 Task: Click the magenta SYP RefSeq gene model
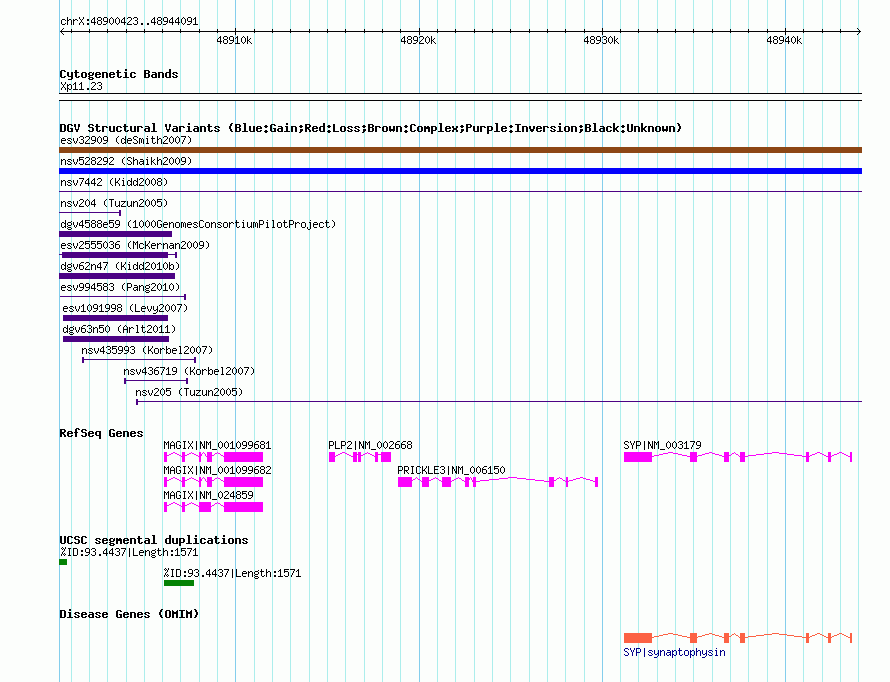738,457
